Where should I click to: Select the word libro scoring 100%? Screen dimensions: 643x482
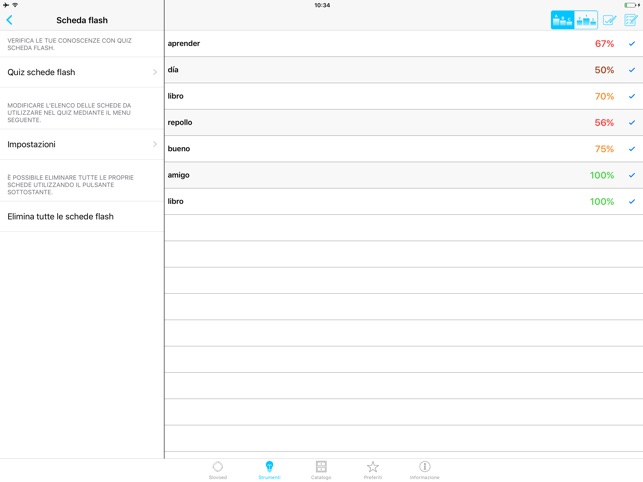[176, 201]
